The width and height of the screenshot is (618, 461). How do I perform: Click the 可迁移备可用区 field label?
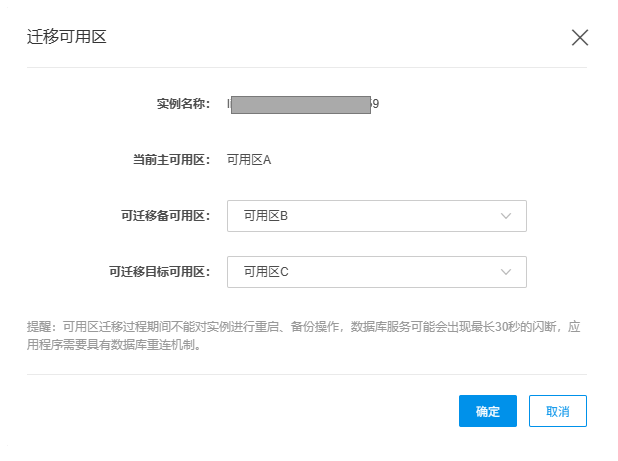click(x=165, y=216)
